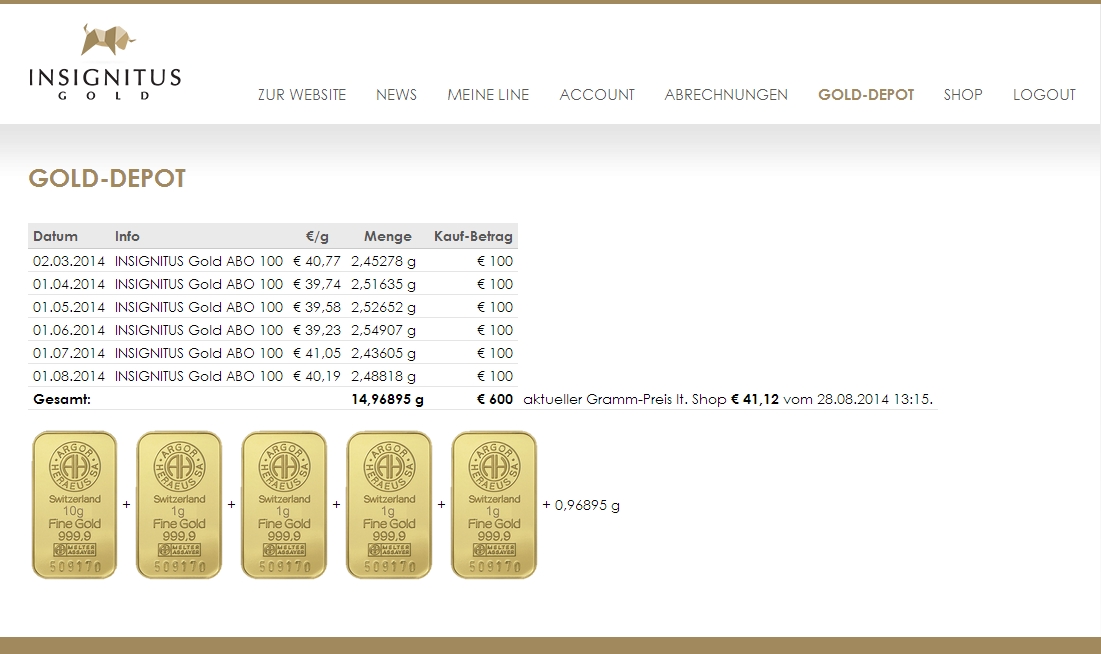Click the remainder text + 0,96895 g

click(x=581, y=505)
